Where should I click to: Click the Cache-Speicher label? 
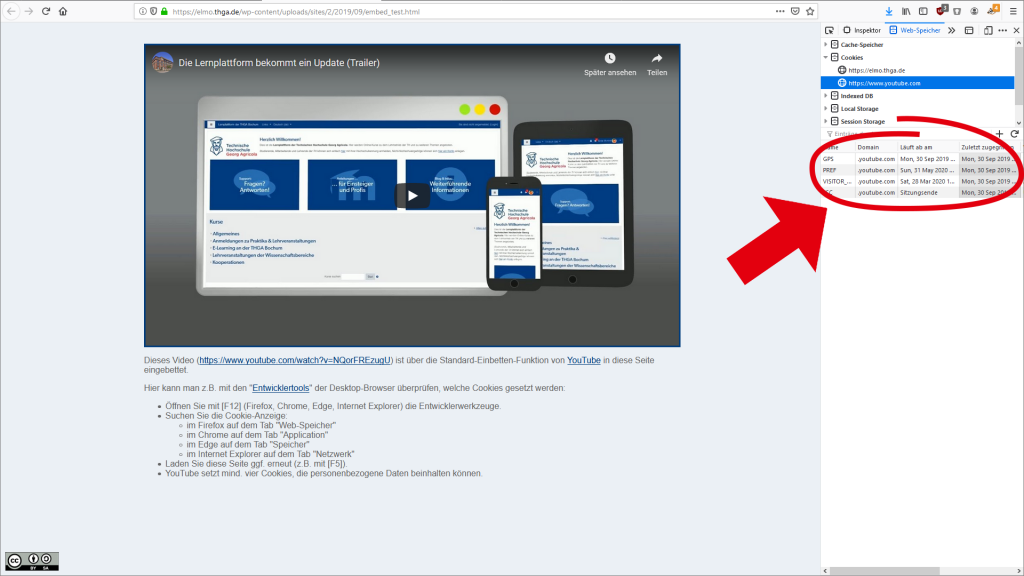(x=861, y=44)
